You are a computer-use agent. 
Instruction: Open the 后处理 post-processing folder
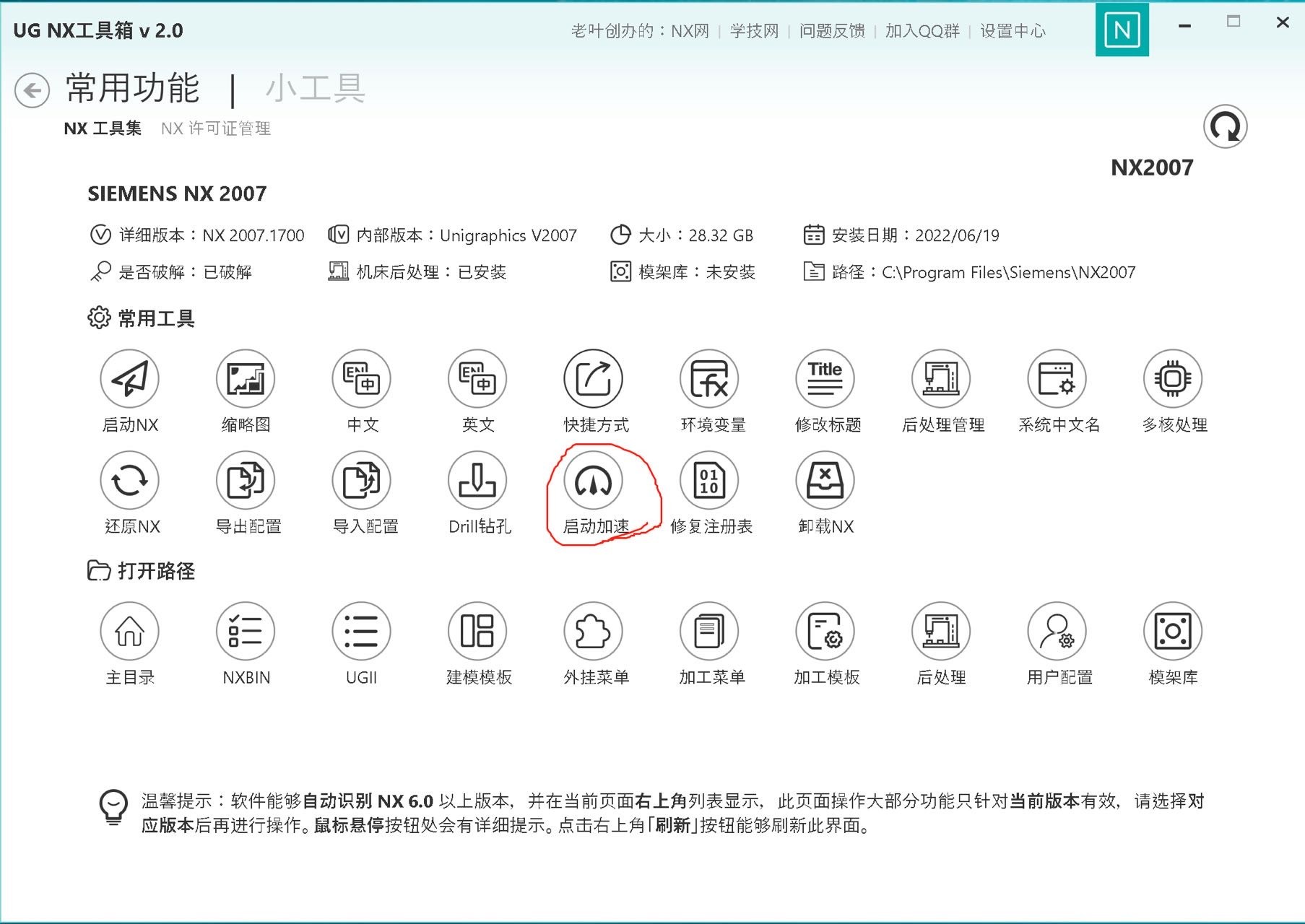pos(941,632)
